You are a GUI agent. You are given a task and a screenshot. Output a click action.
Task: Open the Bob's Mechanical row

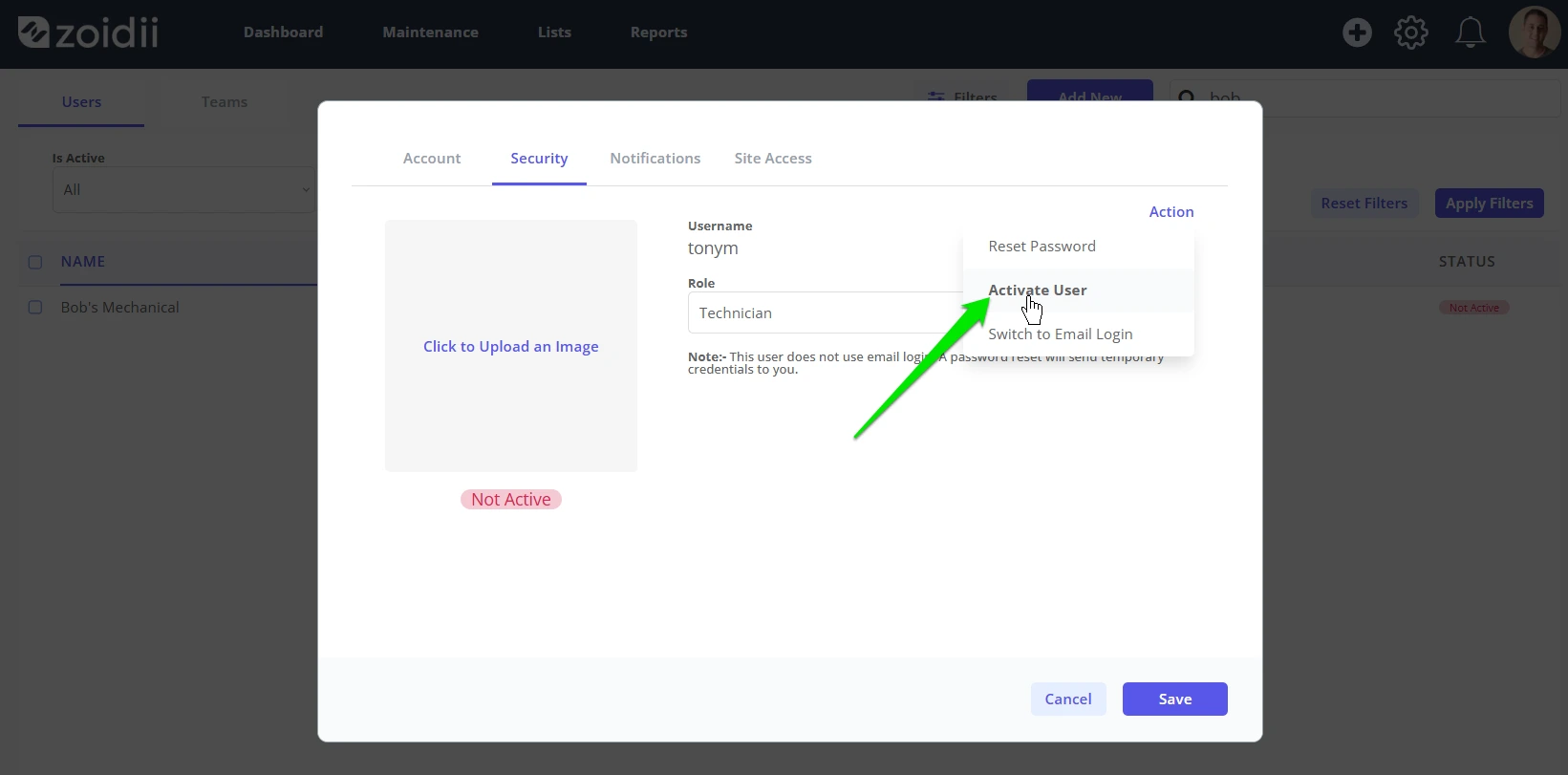(x=120, y=308)
